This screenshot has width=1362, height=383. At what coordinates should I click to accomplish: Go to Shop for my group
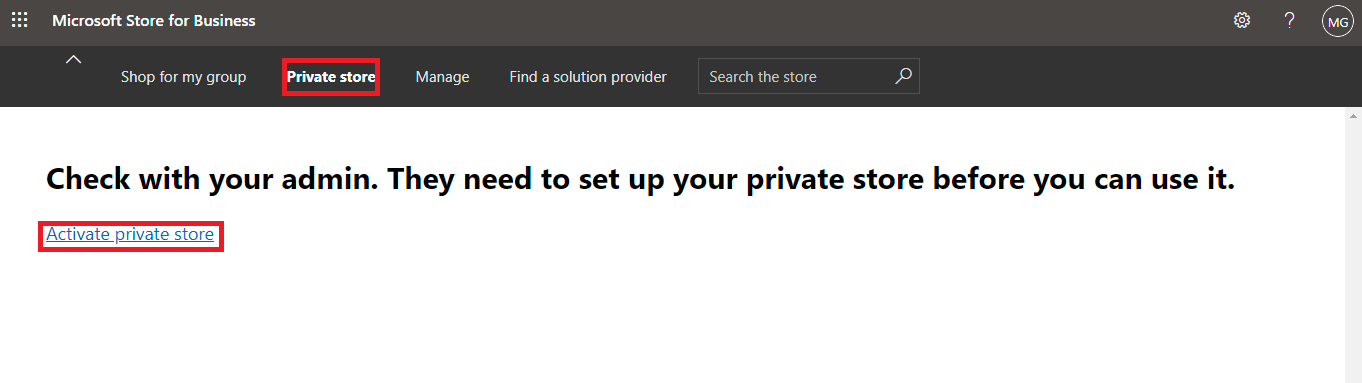pos(183,77)
